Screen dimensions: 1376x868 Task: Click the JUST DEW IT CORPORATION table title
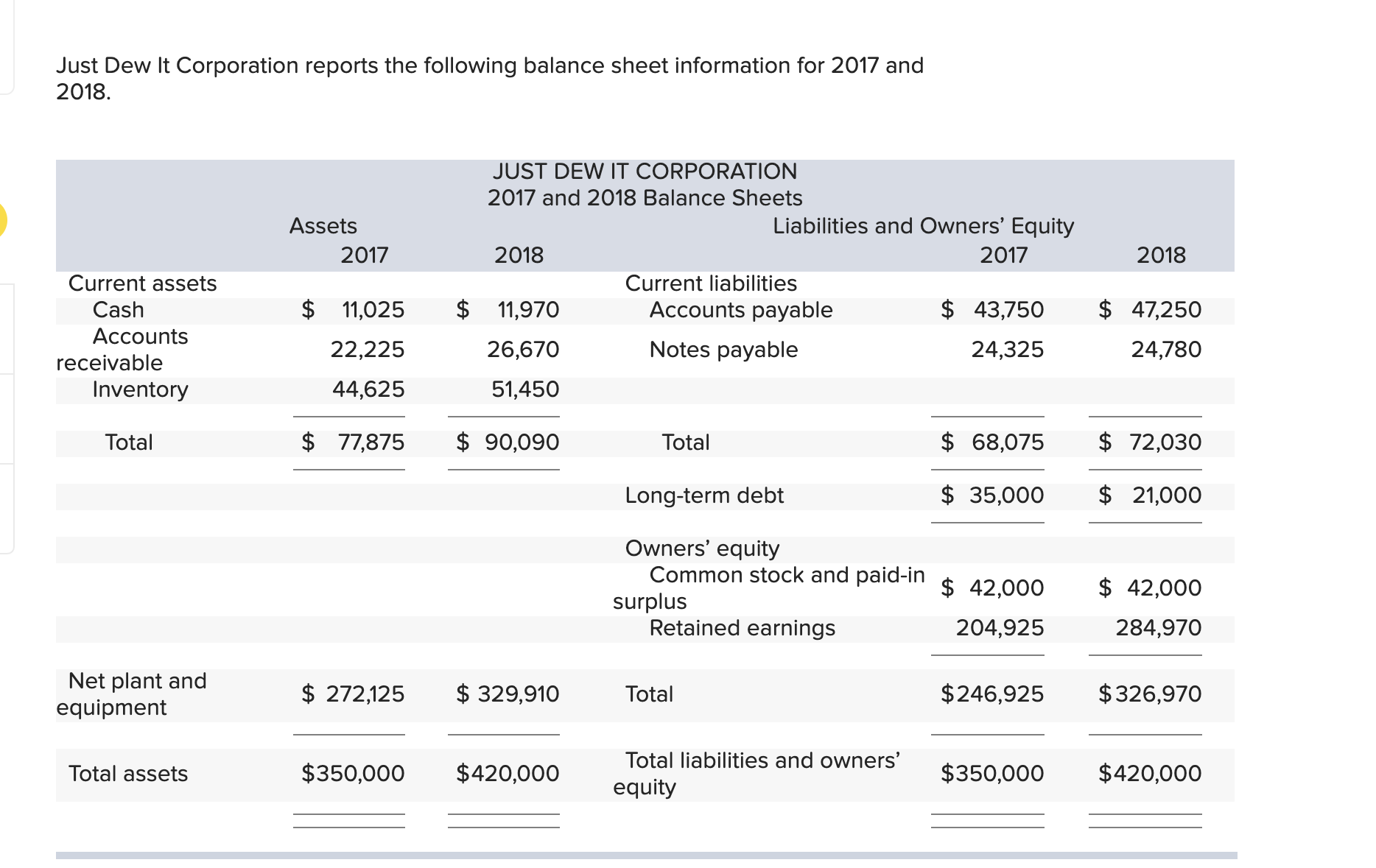pyautogui.click(x=645, y=172)
